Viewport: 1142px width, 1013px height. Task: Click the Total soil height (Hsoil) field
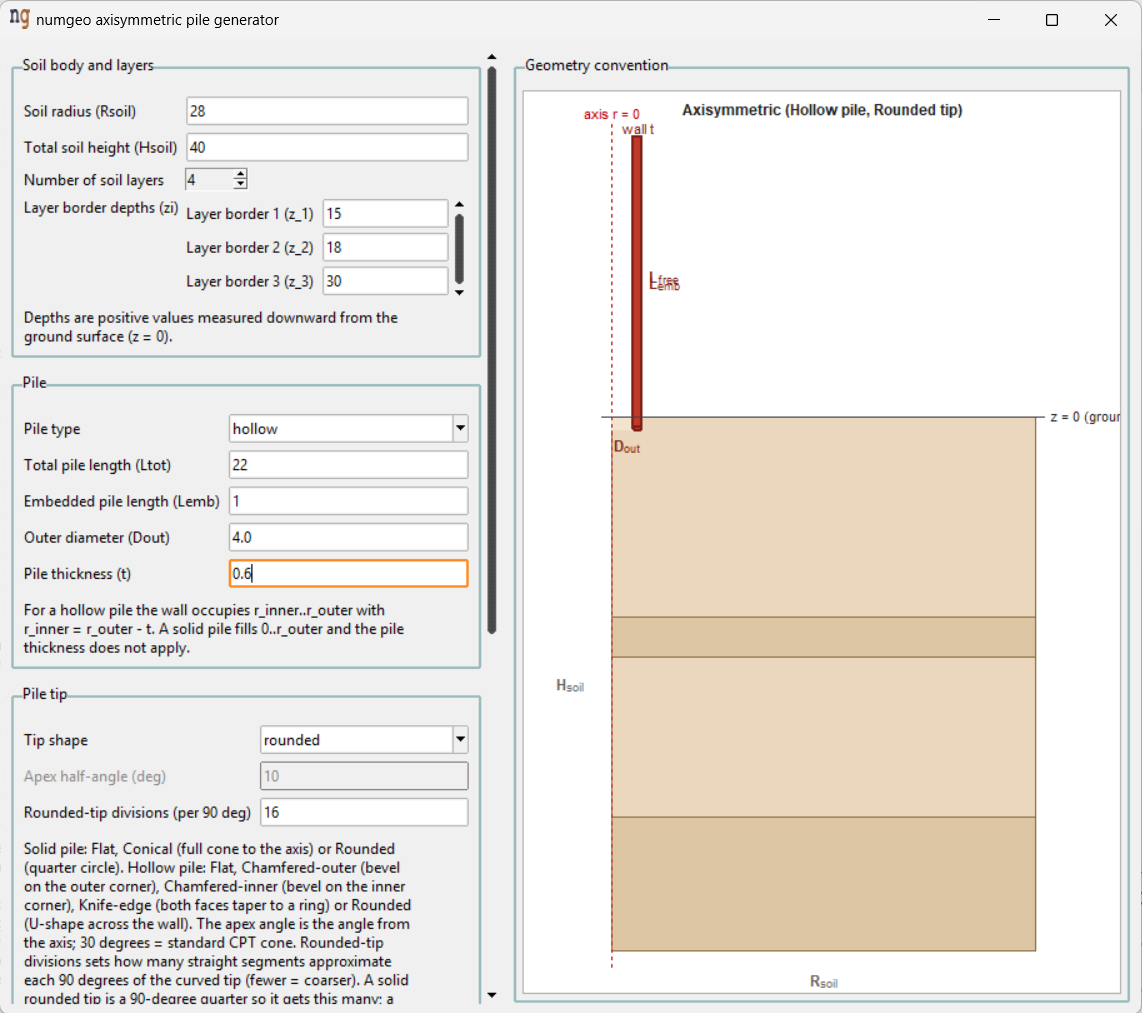click(x=327, y=147)
